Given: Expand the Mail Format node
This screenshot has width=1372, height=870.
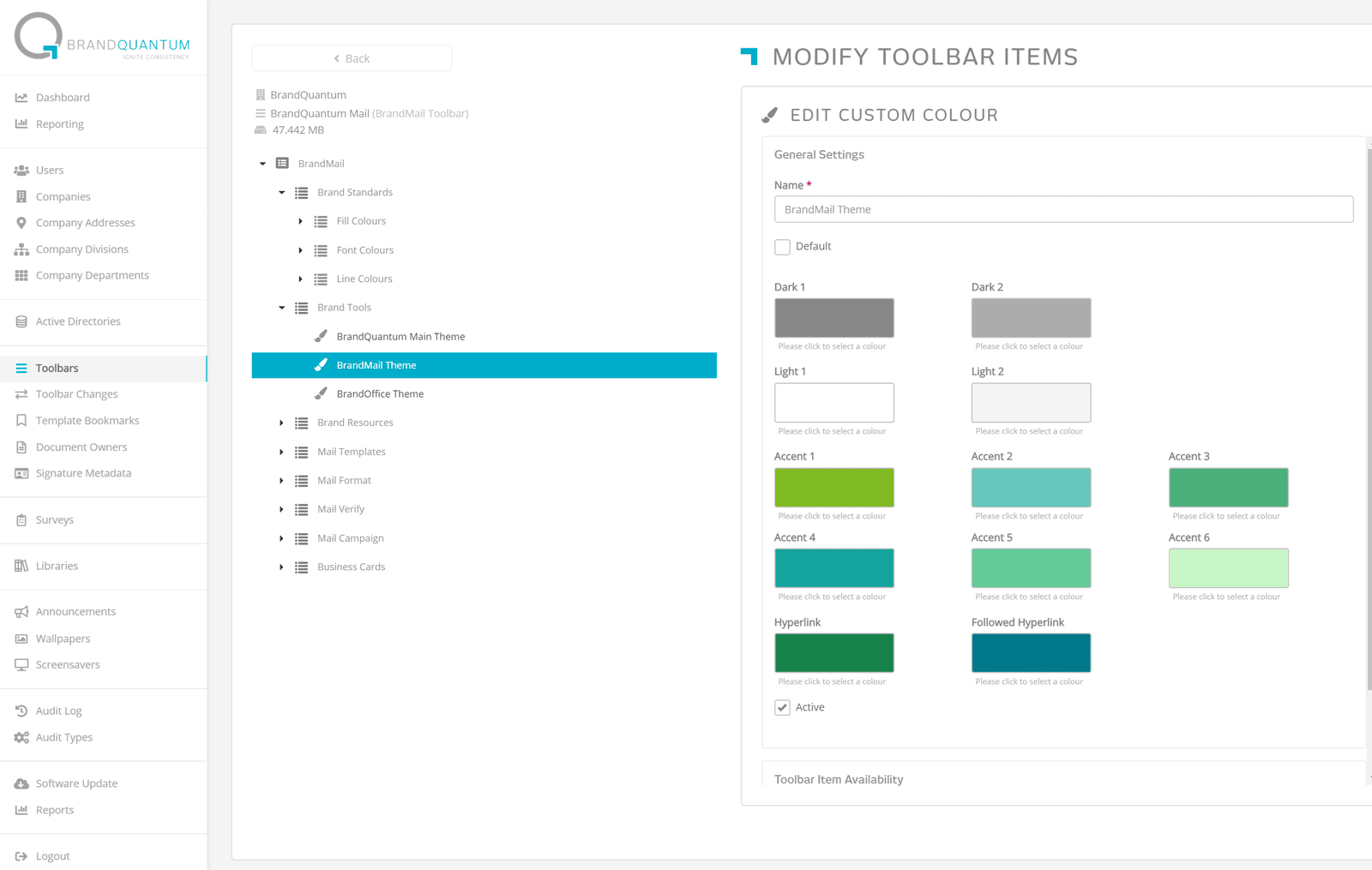Looking at the screenshot, I should click(x=281, y=481).
